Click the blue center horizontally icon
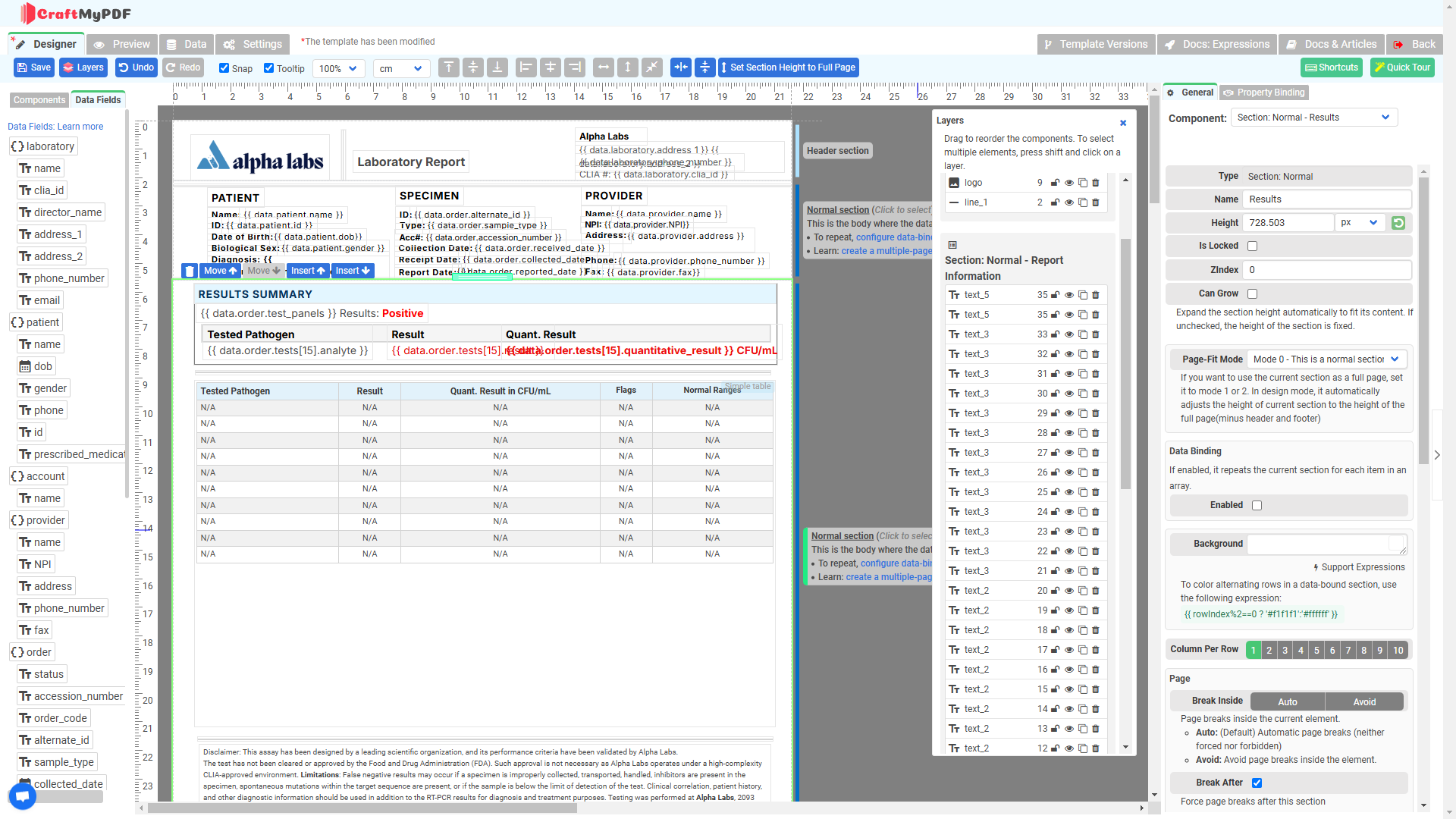Screen dimensions: 1456x819 (681, 67)
